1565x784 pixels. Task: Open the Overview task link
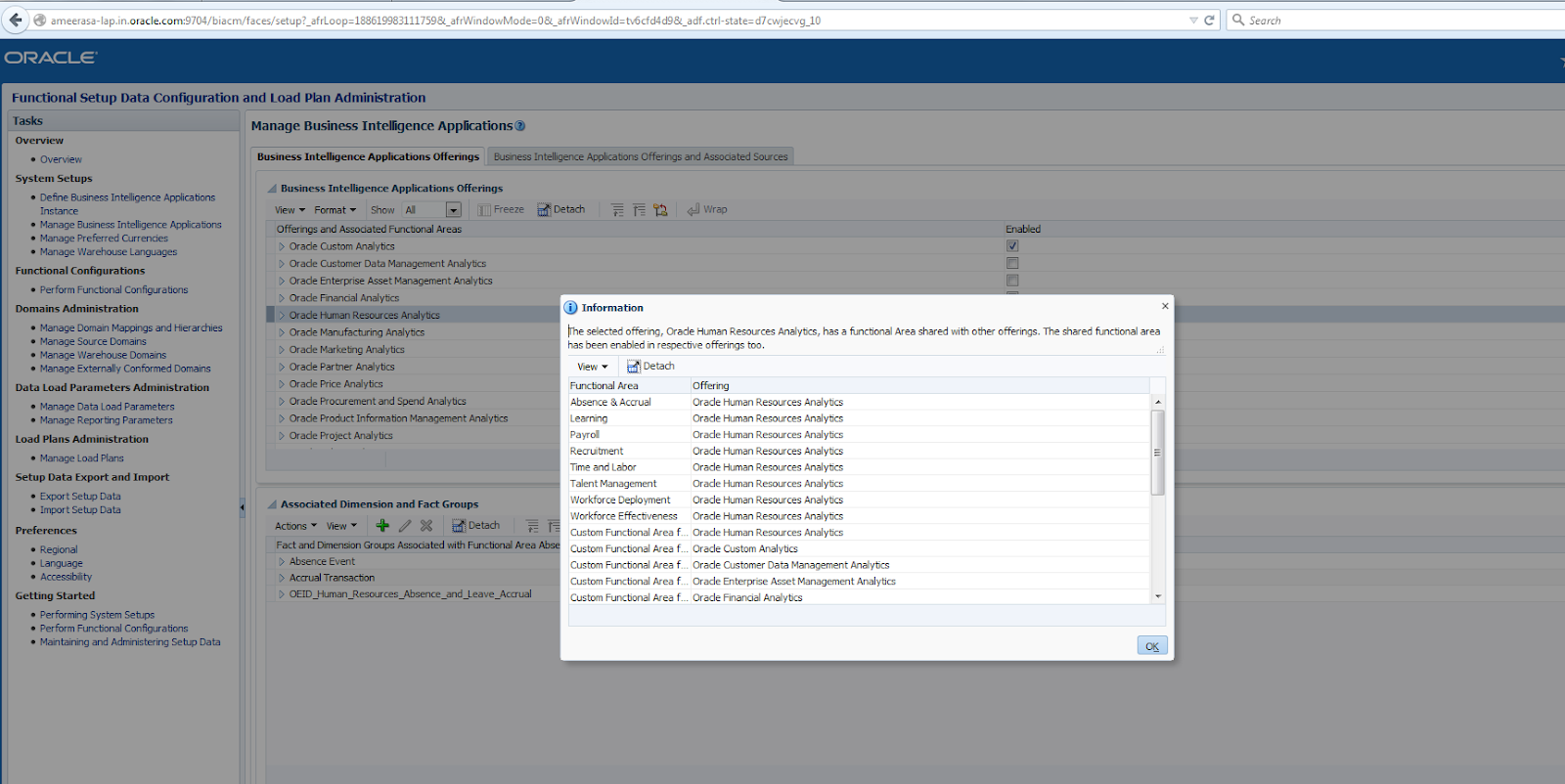point(61,159)
